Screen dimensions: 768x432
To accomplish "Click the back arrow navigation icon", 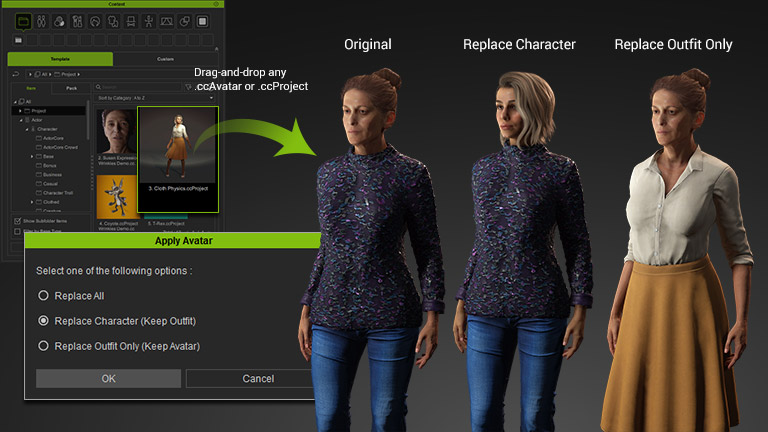I will click(x=16, y=73).
